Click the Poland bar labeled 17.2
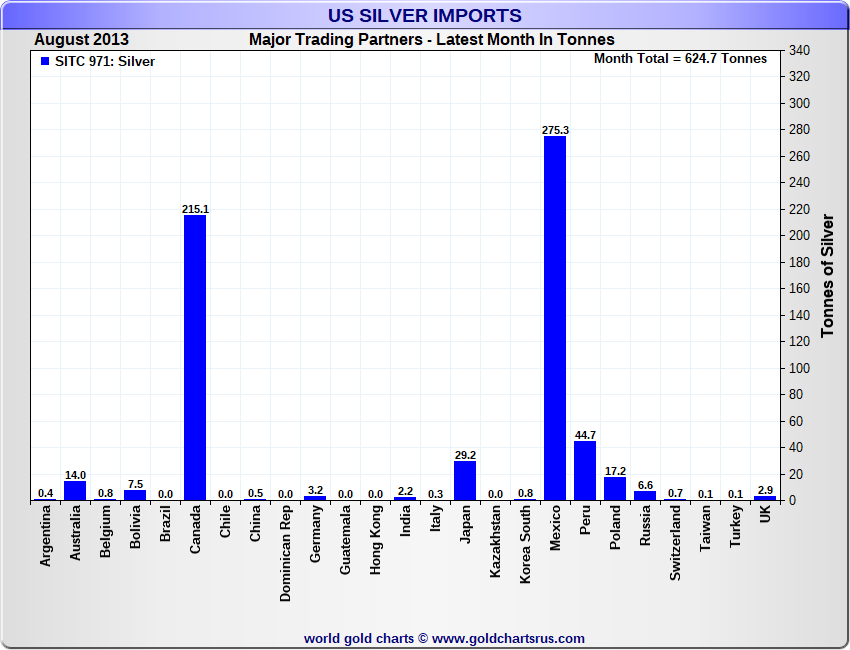The height and width of the screenshot is (650, 850). [615, 488]
